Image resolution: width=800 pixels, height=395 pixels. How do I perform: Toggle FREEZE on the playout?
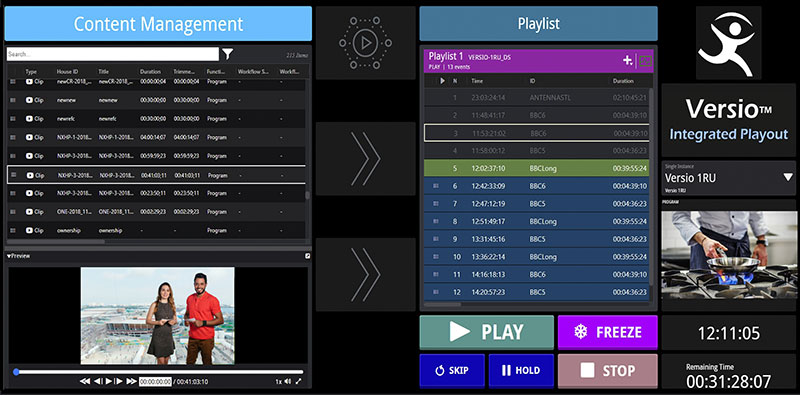608,332
